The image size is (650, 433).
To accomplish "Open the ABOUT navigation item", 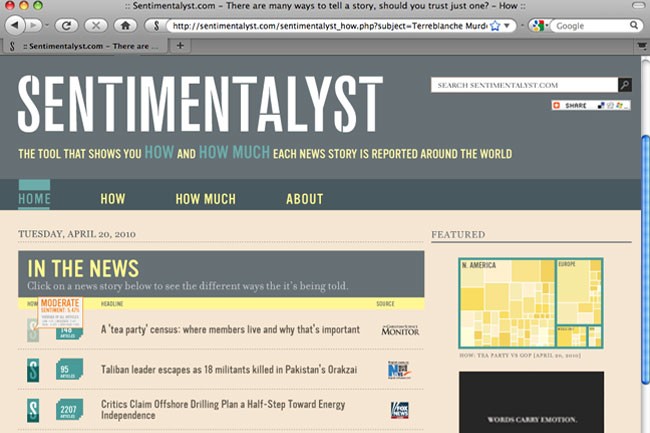I will (x=305, y=199).
